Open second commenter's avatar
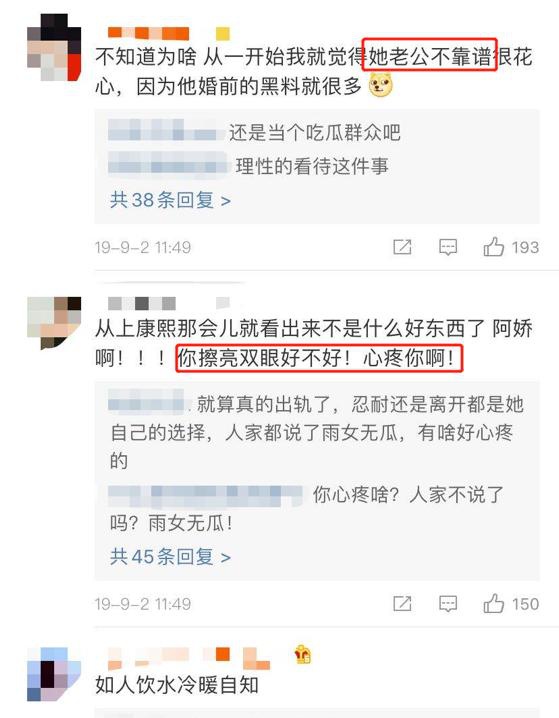This screenshot has height=718, width=559. pos(54,323)
